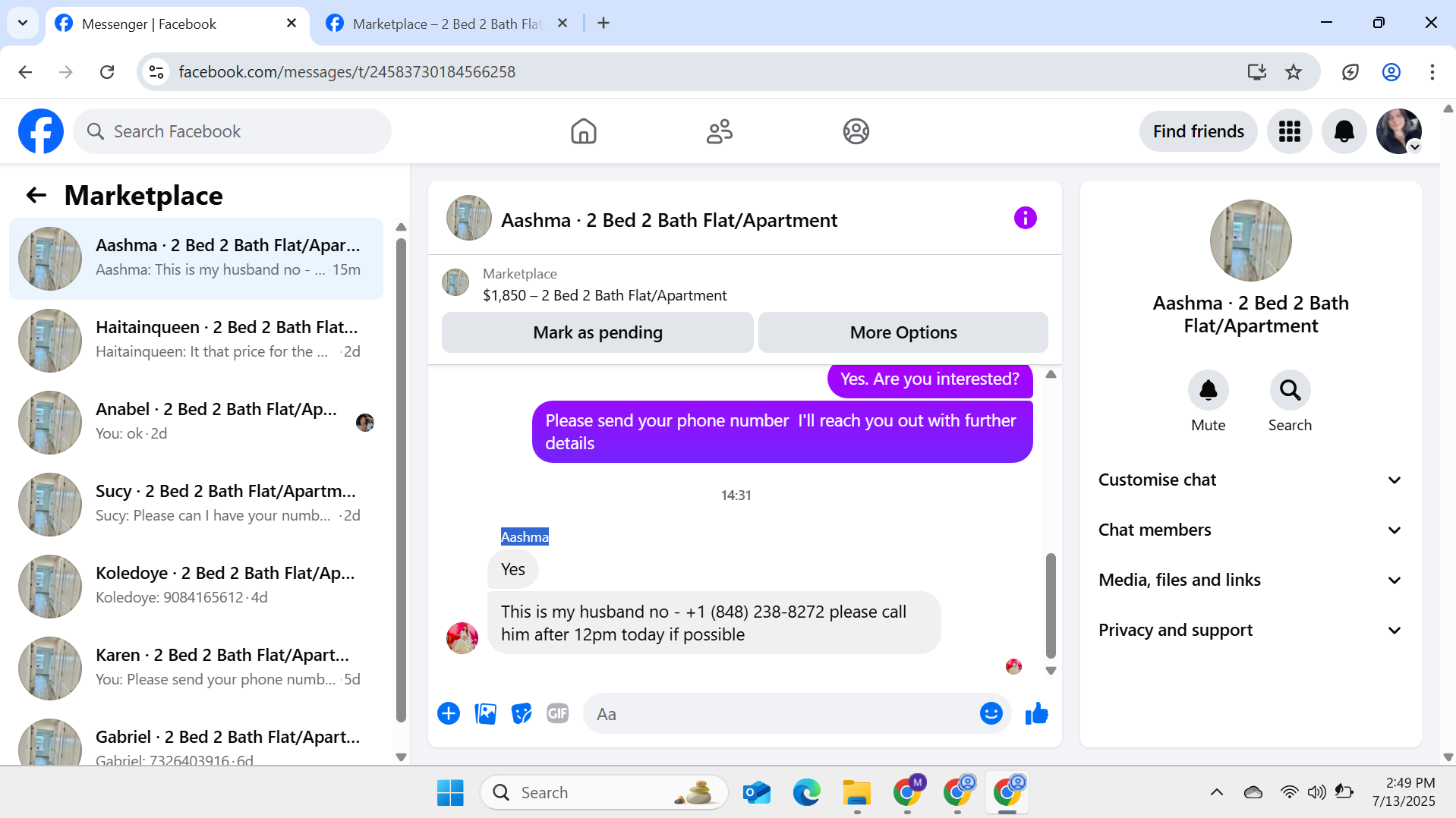Open the Facebook menu grid icon

pos(1289,131)
